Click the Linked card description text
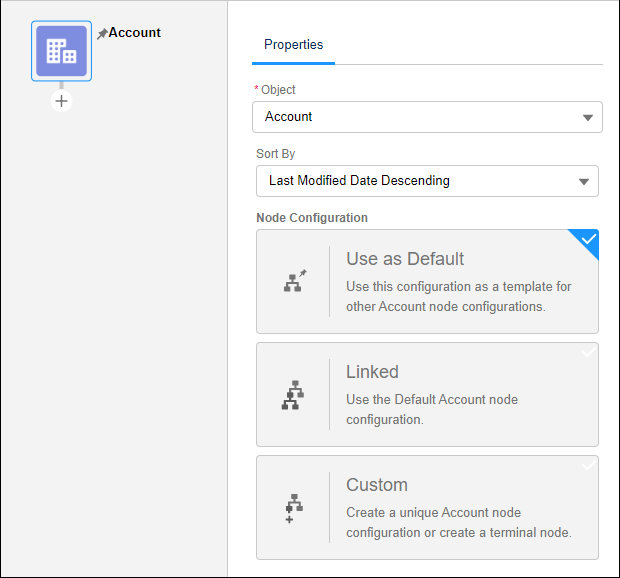The height and width of the screenshot is (578, 620). point(432,409)
